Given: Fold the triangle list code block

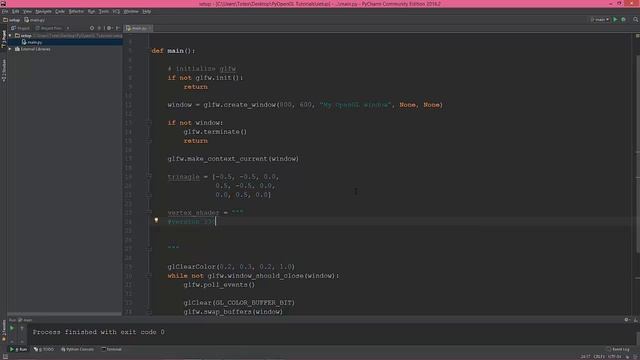Looking at the screenshot, I should coord(149,177).
